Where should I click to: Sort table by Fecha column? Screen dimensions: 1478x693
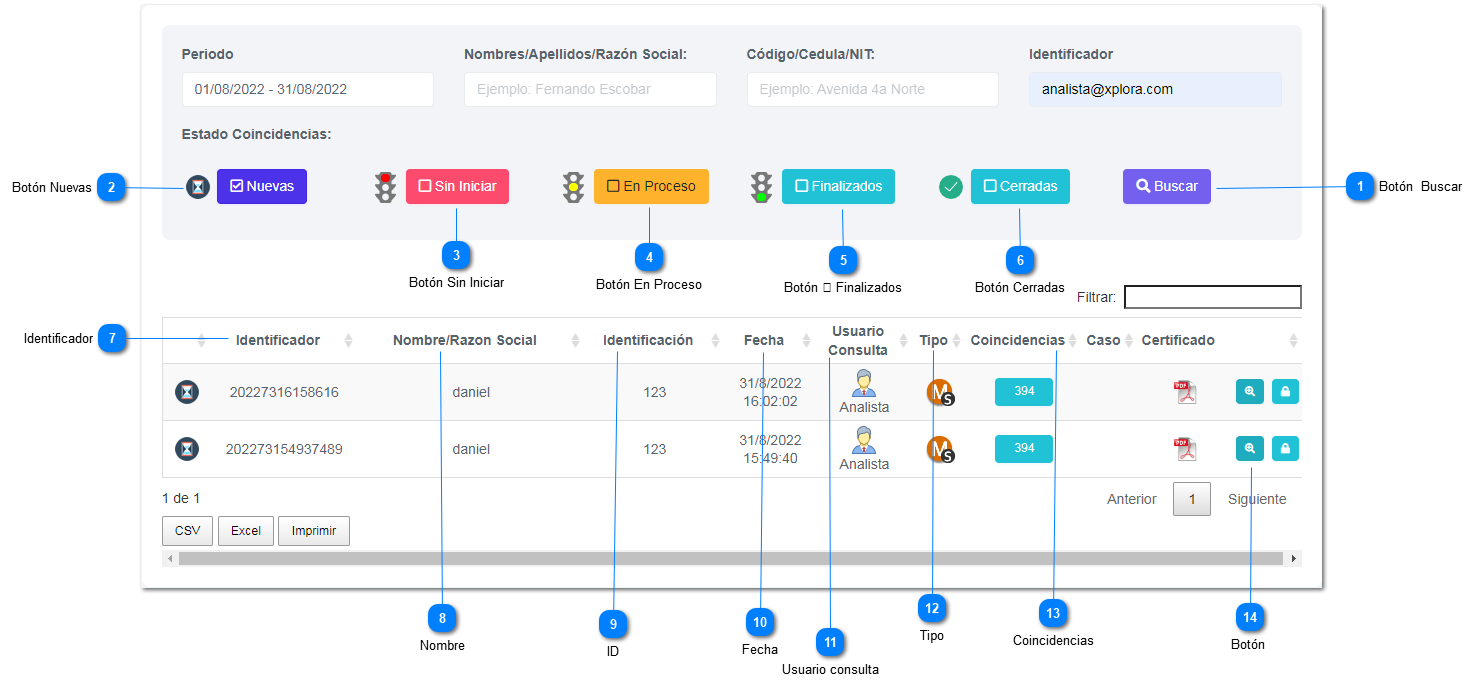click(806, 341)
